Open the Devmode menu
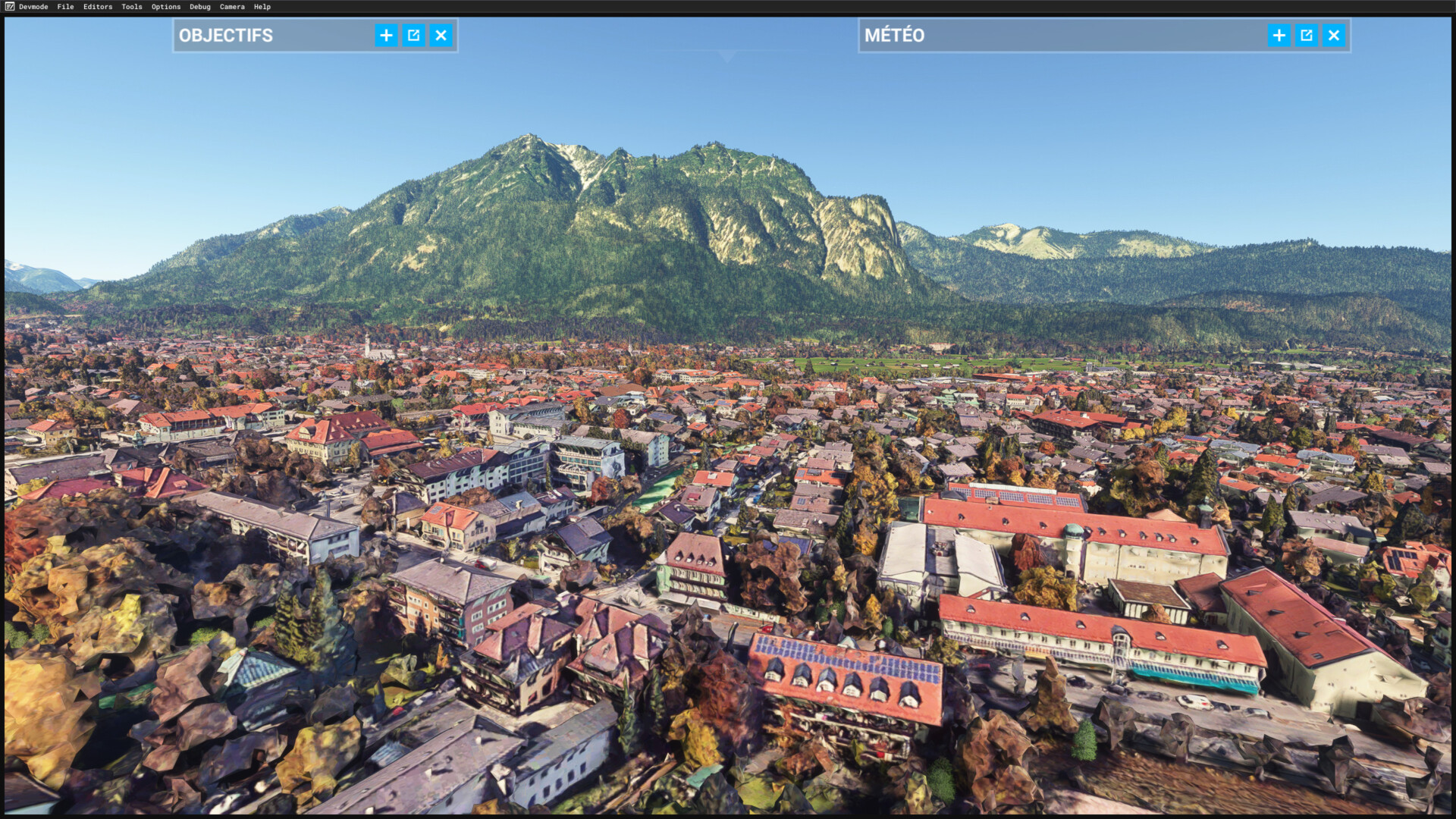1456x819 pixels. (33, 7)
